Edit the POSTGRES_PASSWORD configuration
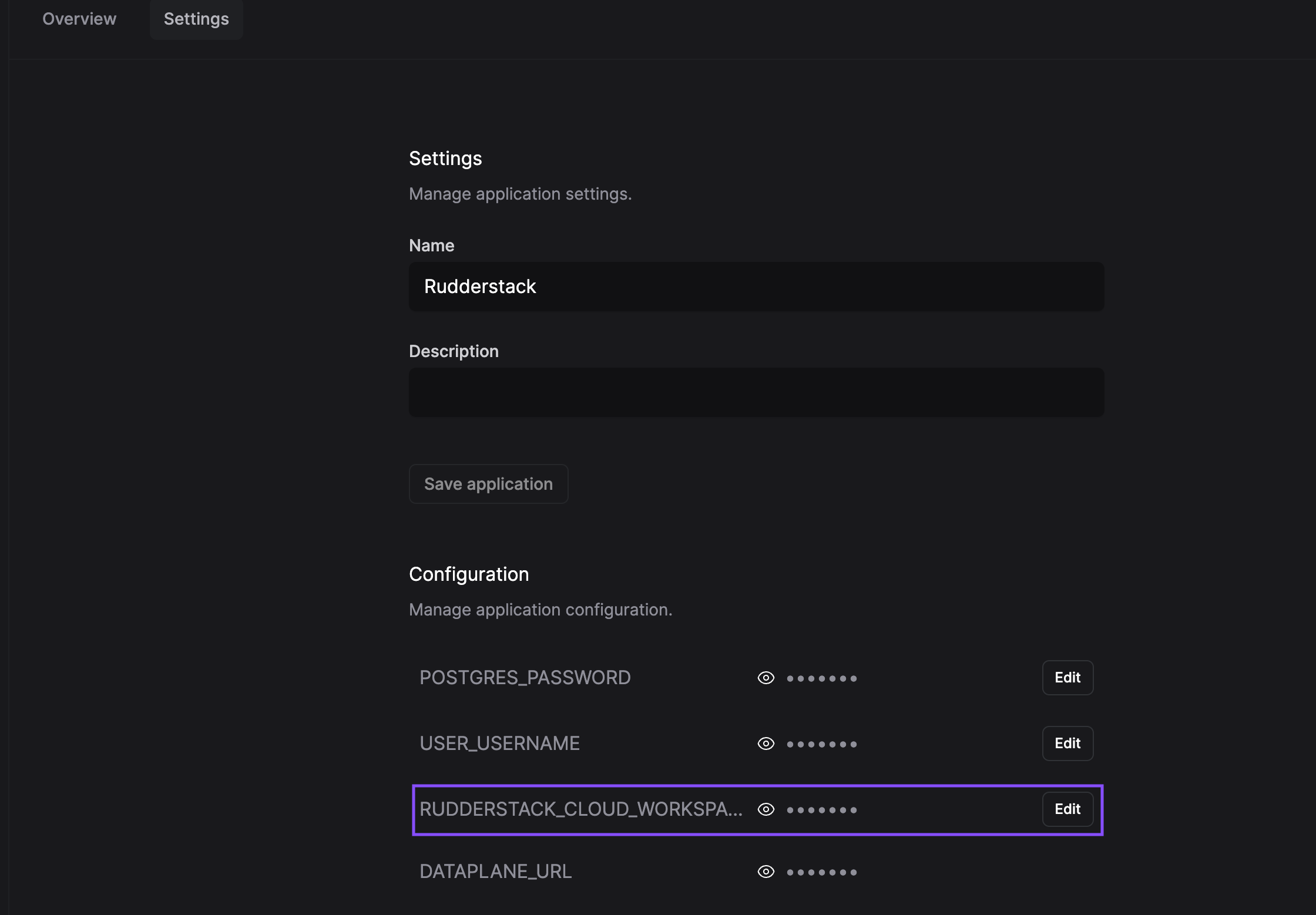This screenshot has height=915, width=1316. tap(1067, 678)
